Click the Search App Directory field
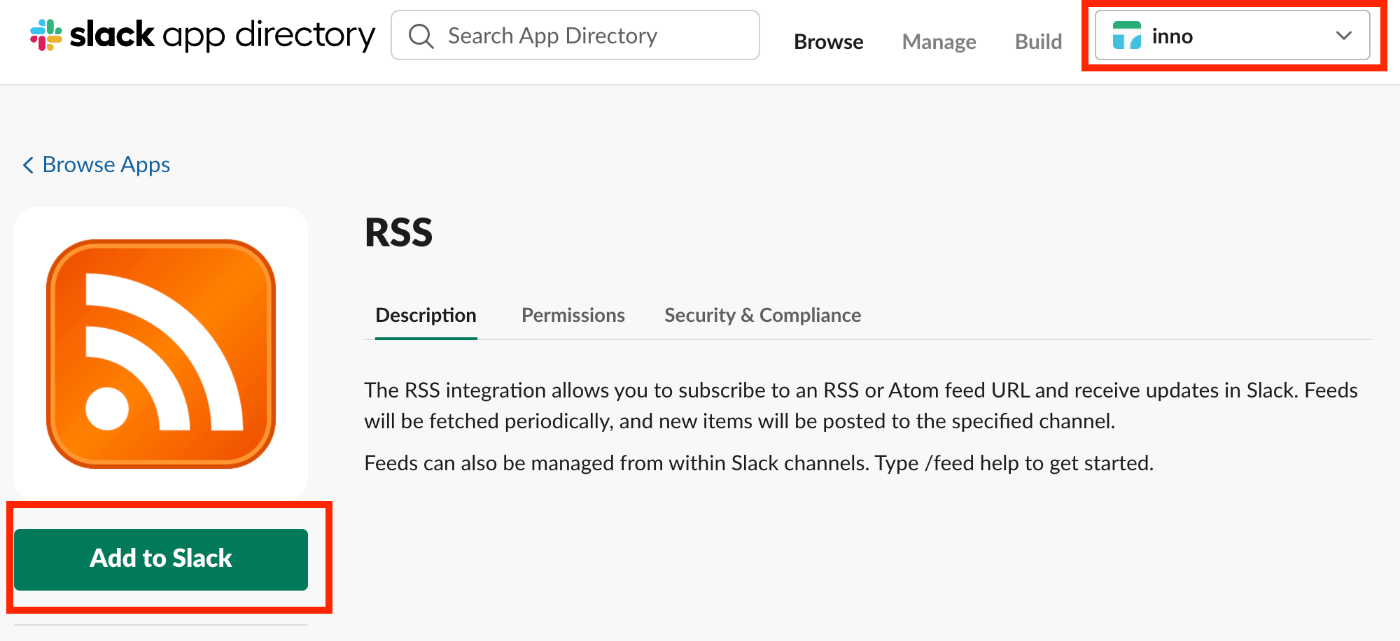Image resolution: width=1400 pixels, height=641 pixels. coord(575,36)
